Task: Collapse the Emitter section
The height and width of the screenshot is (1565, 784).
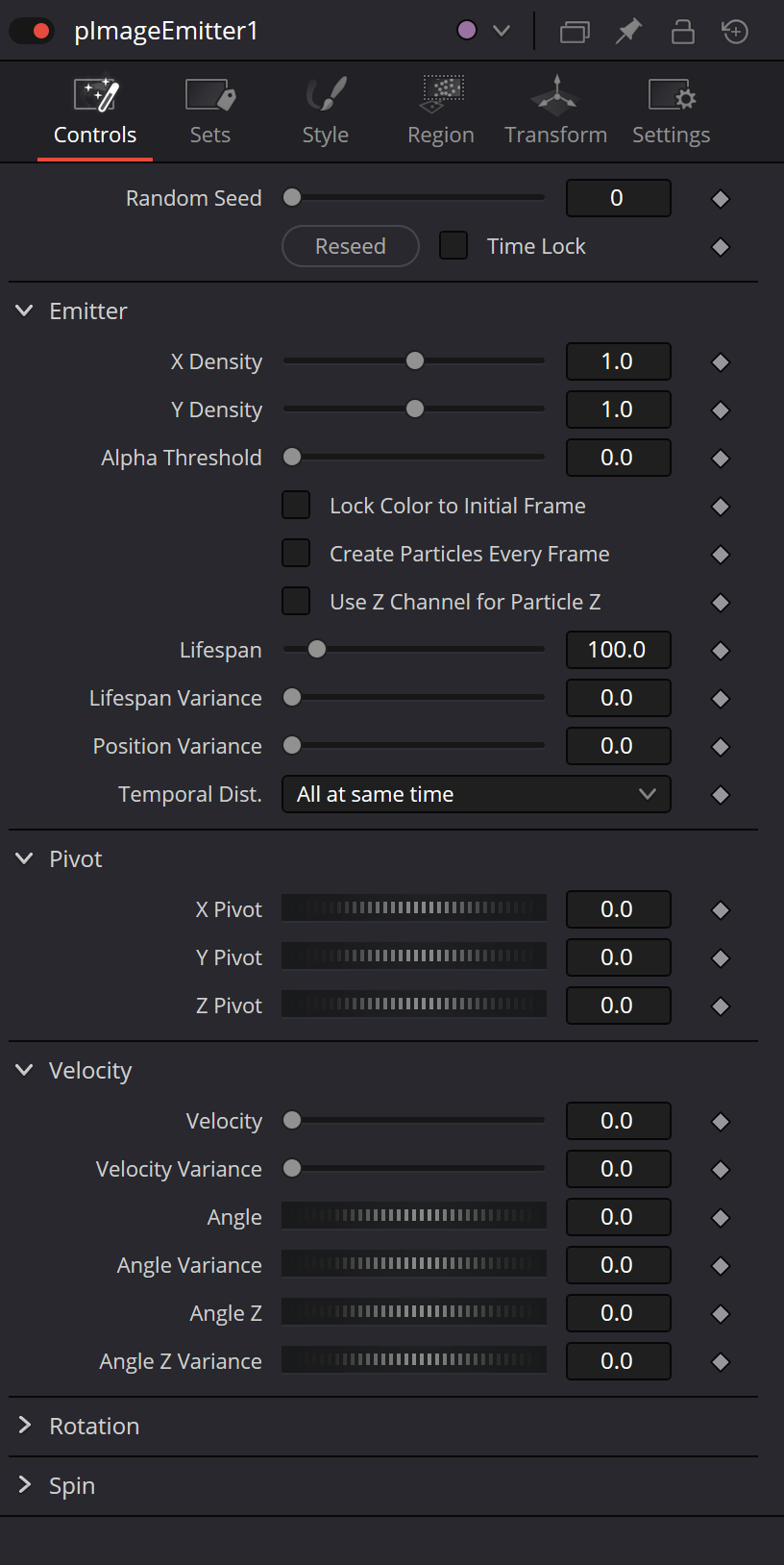Action: click(25, 311)
